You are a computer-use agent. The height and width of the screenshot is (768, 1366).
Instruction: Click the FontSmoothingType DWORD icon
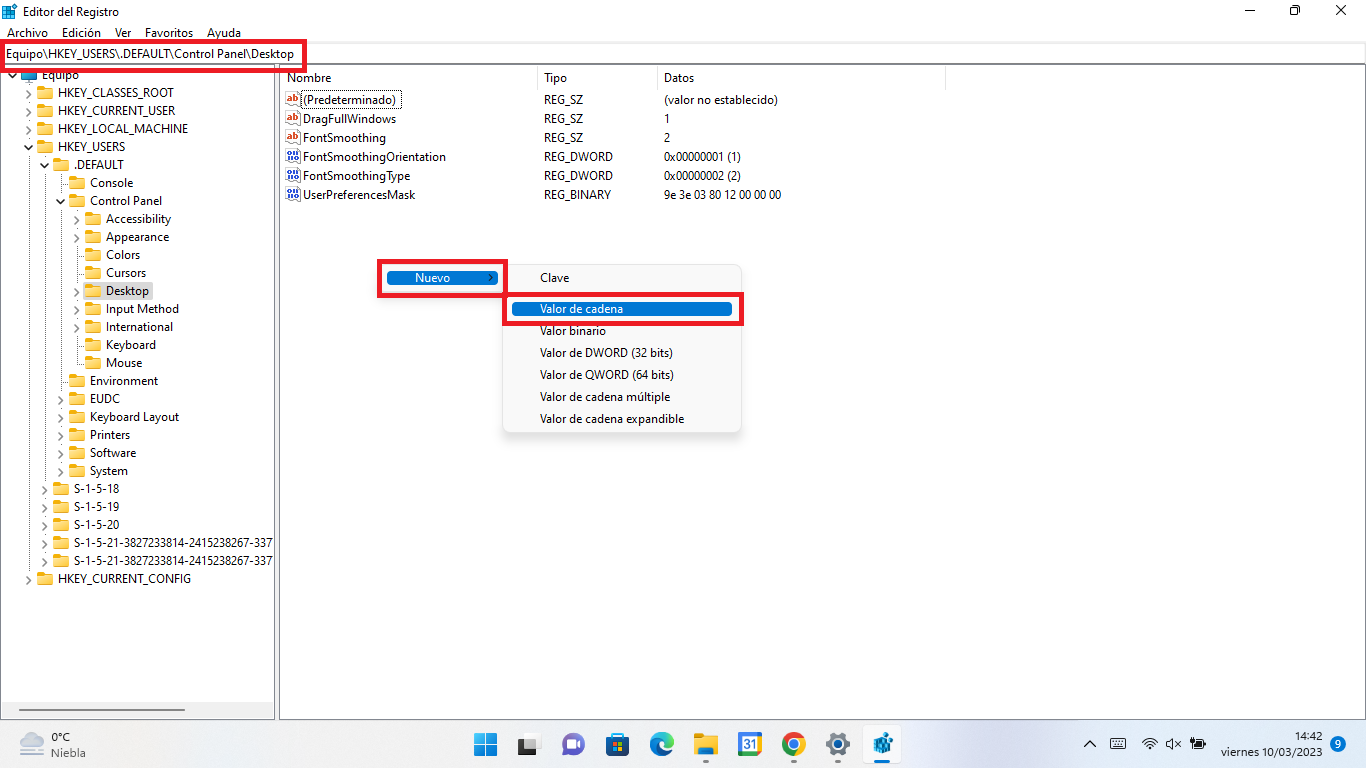point(293,175)
